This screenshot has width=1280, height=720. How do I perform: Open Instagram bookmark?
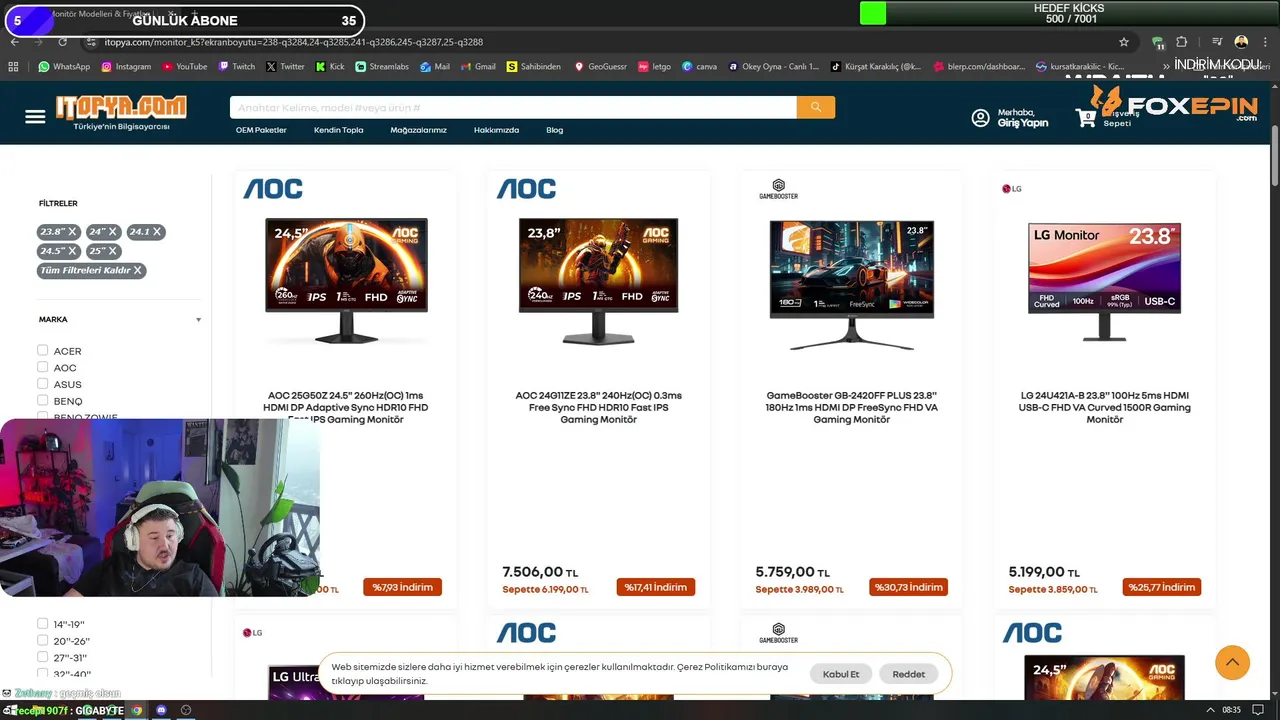(125, 67)
